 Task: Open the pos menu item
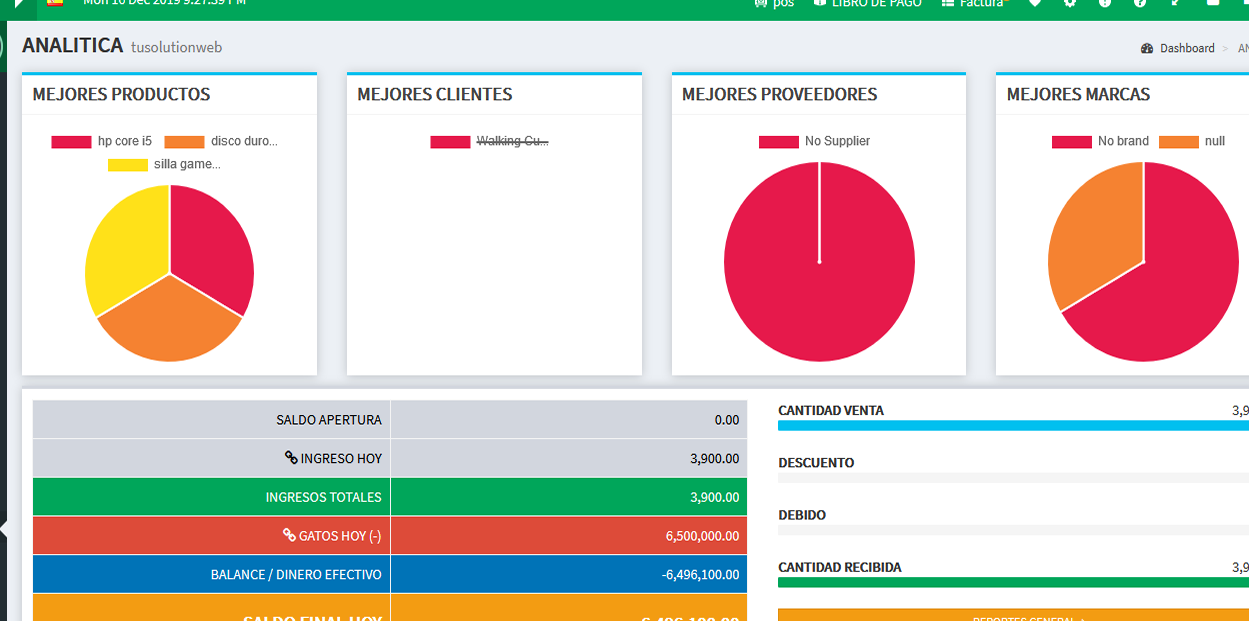[774, 4]
